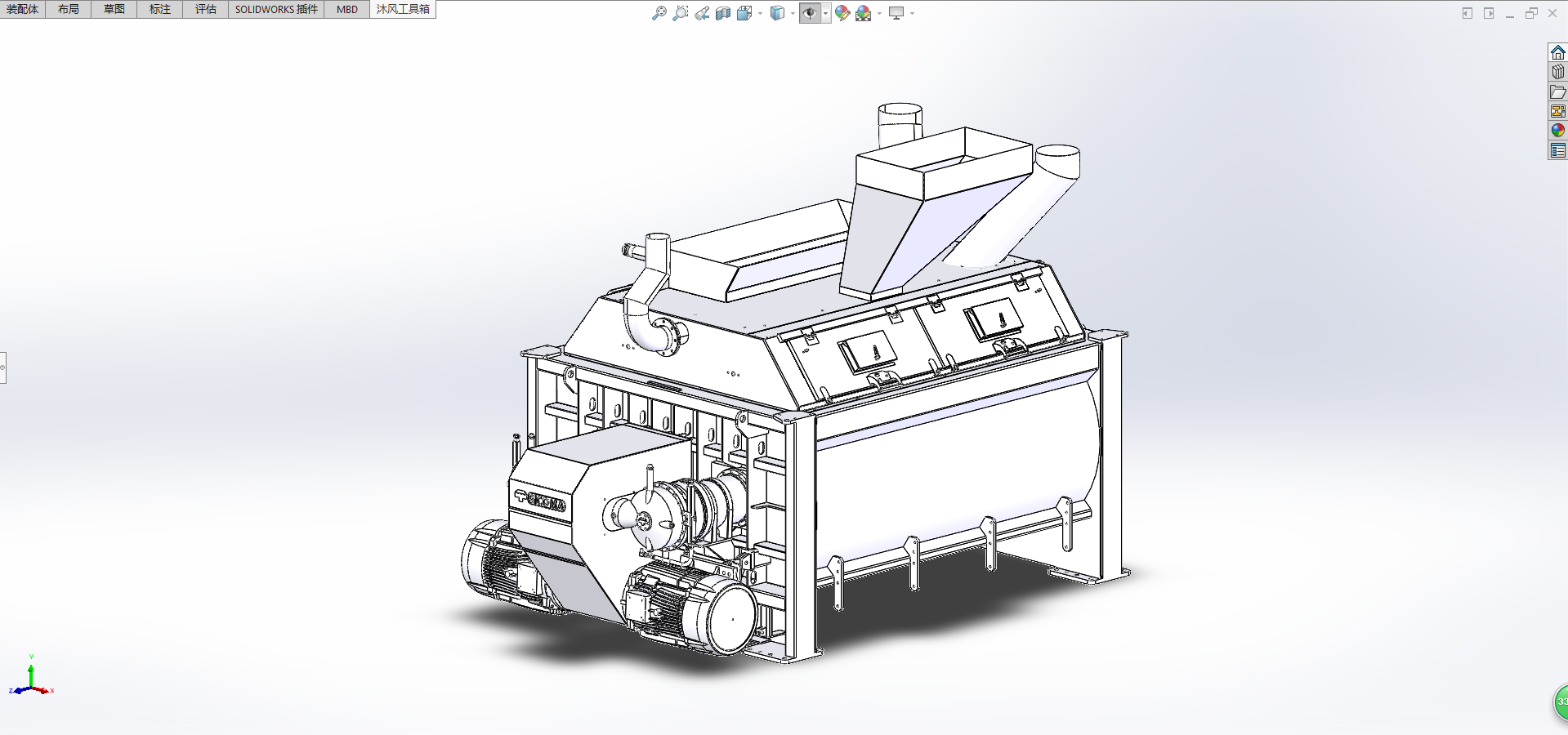Click the left-edge panel expand handle
The height and width of the screenshot is (735, 1568).
(3, 367)
